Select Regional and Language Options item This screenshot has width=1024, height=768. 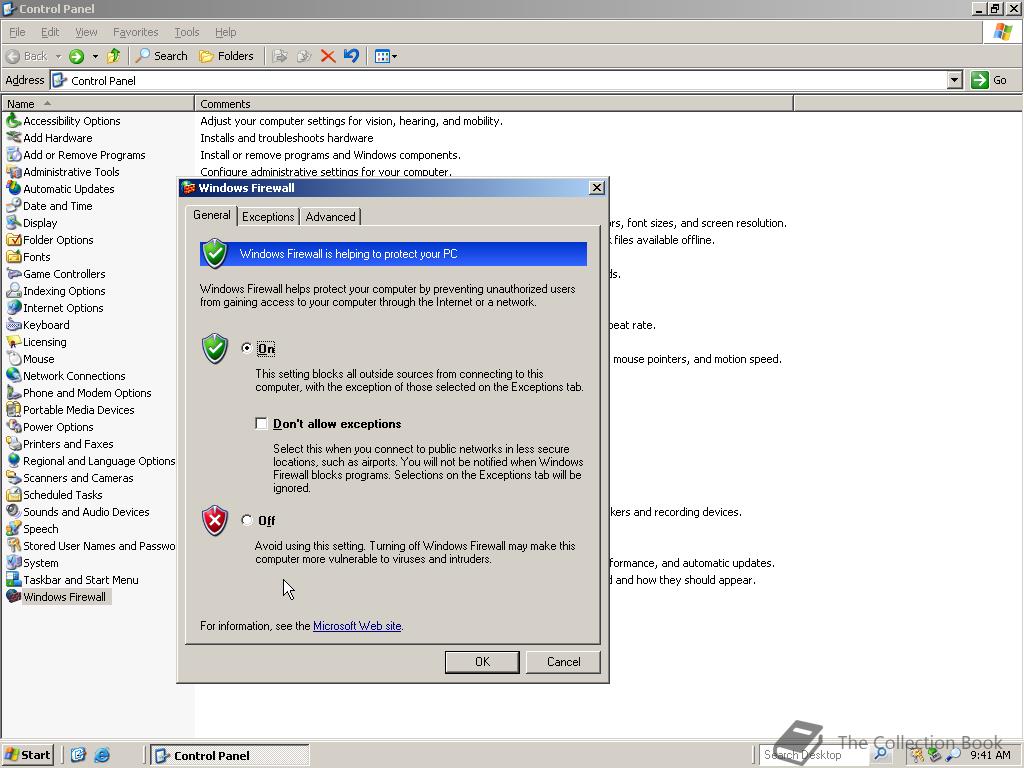(99, 461)
